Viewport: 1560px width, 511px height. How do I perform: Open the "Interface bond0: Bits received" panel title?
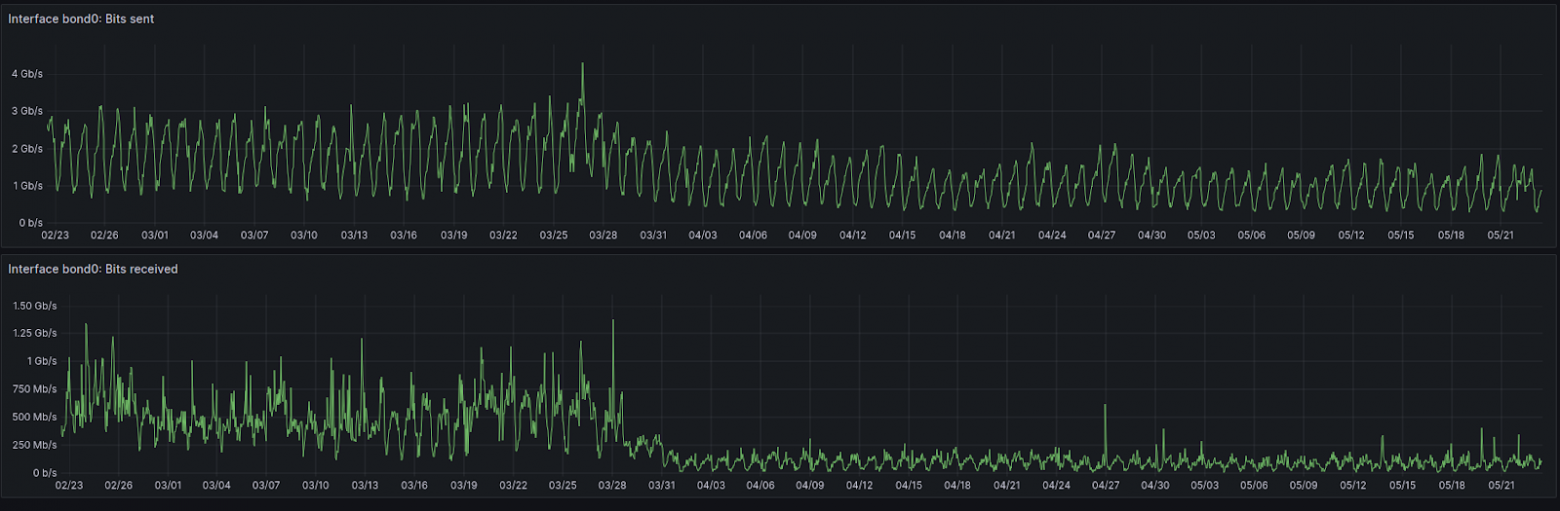(x=92, y=269)
